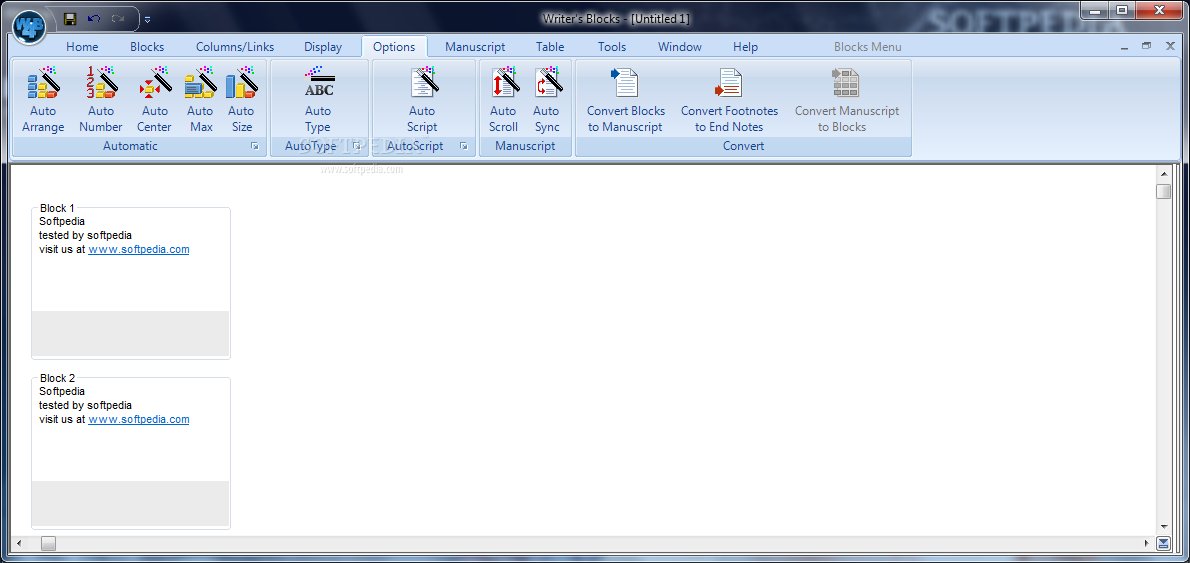The width and height of the screenshot is (1190, 563).
Task: Switch to the Home tab
Action: (82, 47)
